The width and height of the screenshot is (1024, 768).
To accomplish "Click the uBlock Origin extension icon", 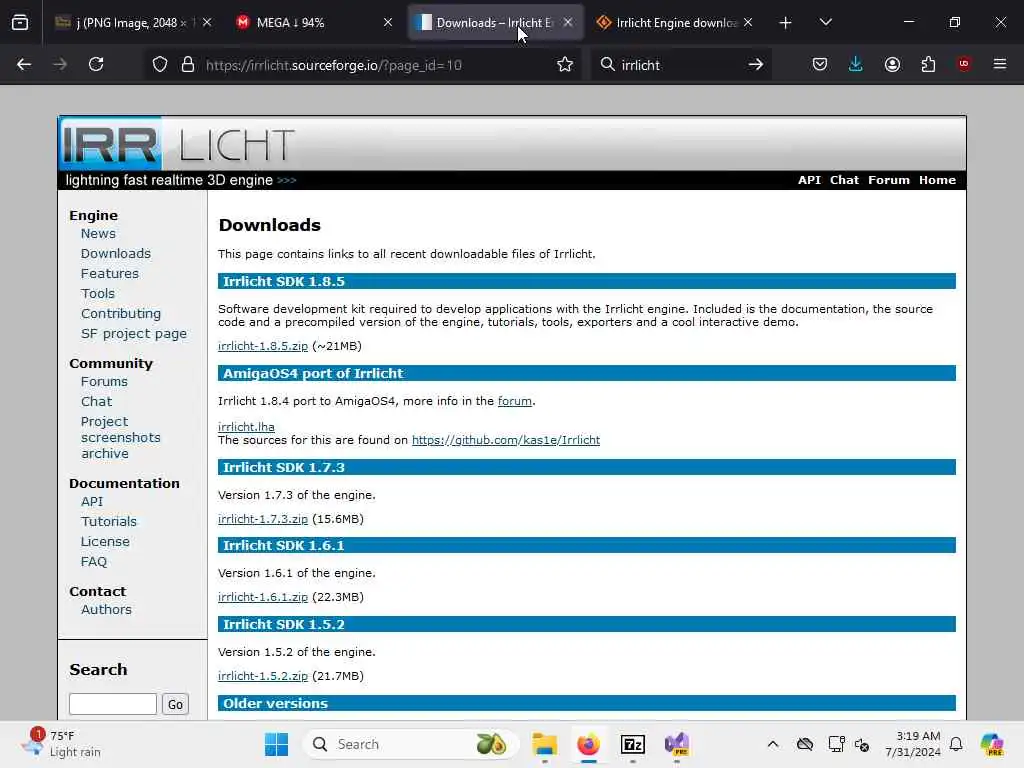I will click(x=964, y=63).
